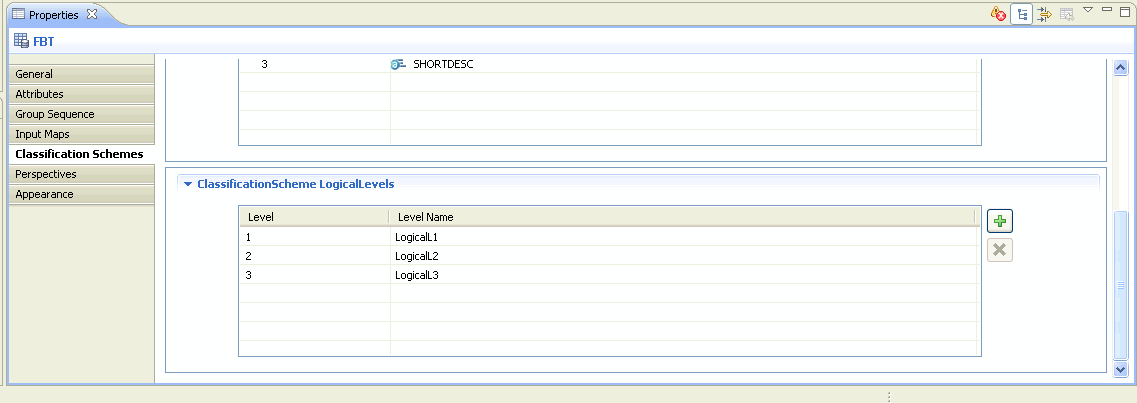Click the scrollbar down arrow
The image size is (1137, 403).
point(1120,370)
